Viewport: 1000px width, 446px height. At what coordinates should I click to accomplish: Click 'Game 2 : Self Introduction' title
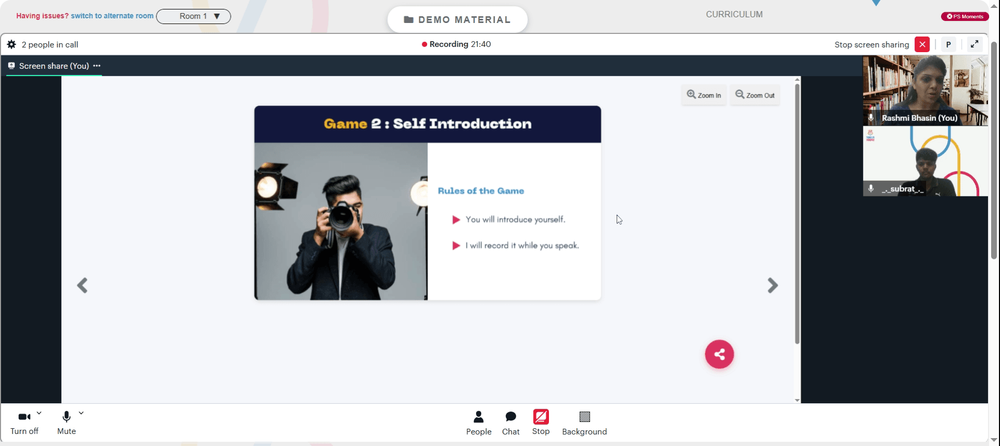tap(427, 124)
